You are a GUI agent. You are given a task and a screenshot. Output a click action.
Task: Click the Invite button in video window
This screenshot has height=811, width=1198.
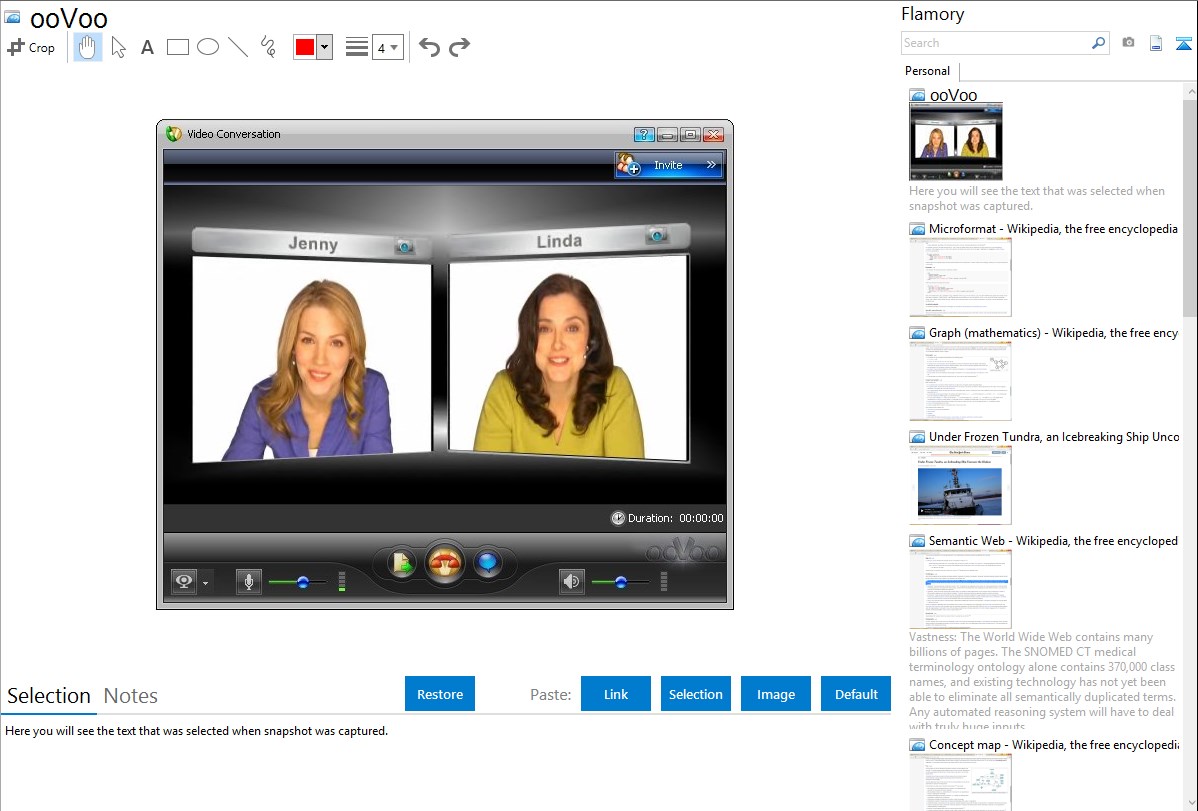[669, 164]
